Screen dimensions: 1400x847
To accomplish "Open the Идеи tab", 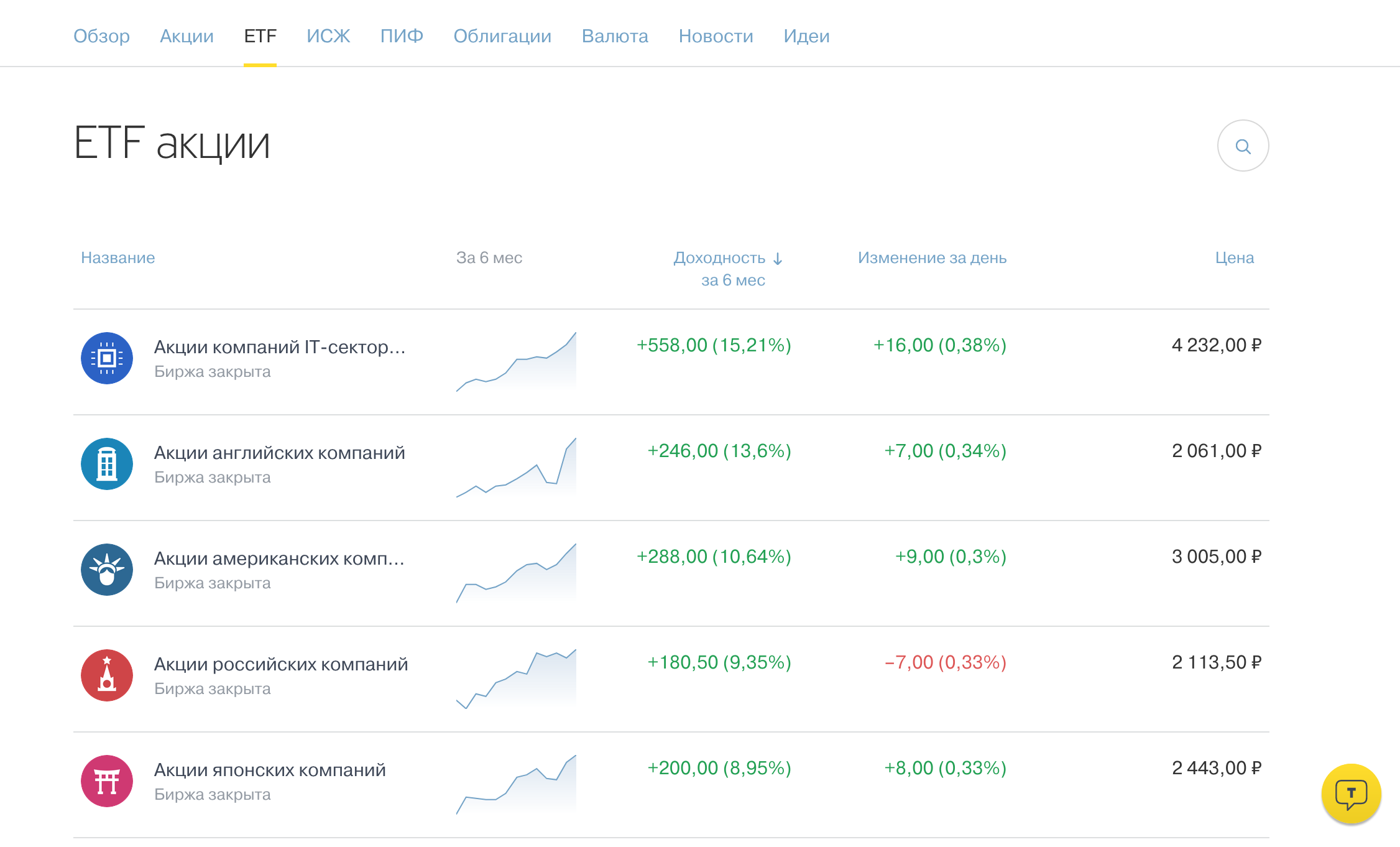I will pyautogui.click(x=806, y=36).
